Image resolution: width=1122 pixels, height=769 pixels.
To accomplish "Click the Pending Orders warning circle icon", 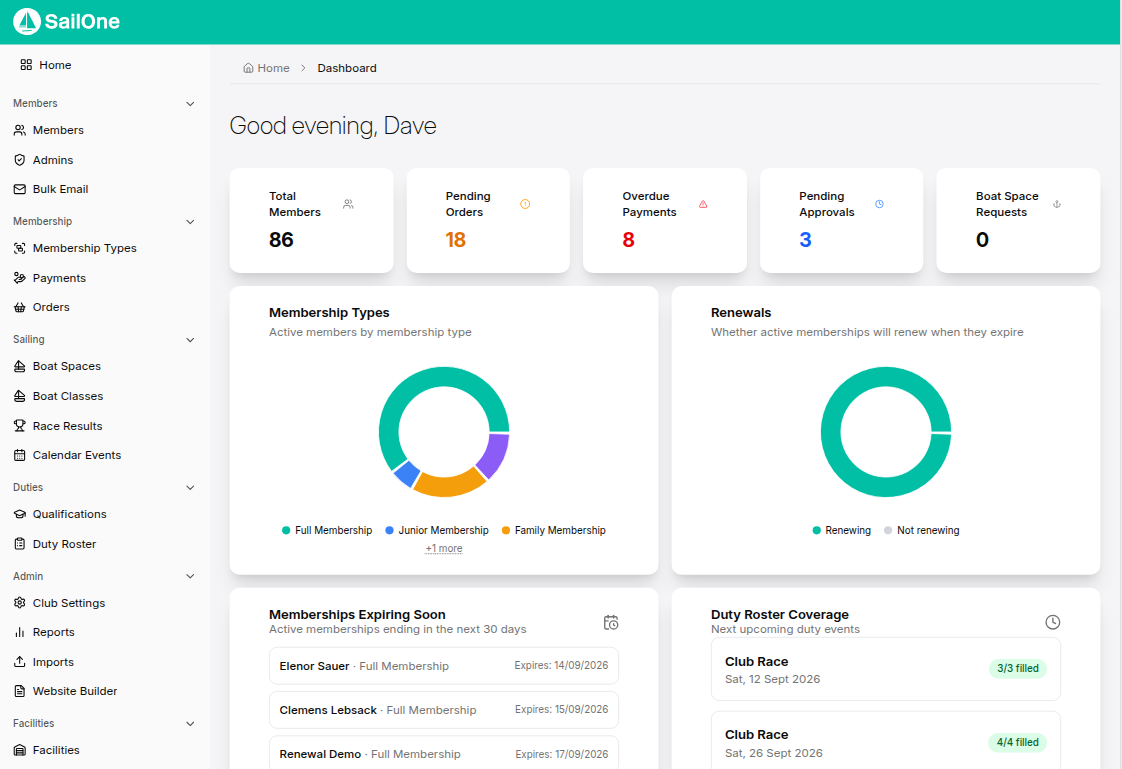I will (x=525, y=205).
